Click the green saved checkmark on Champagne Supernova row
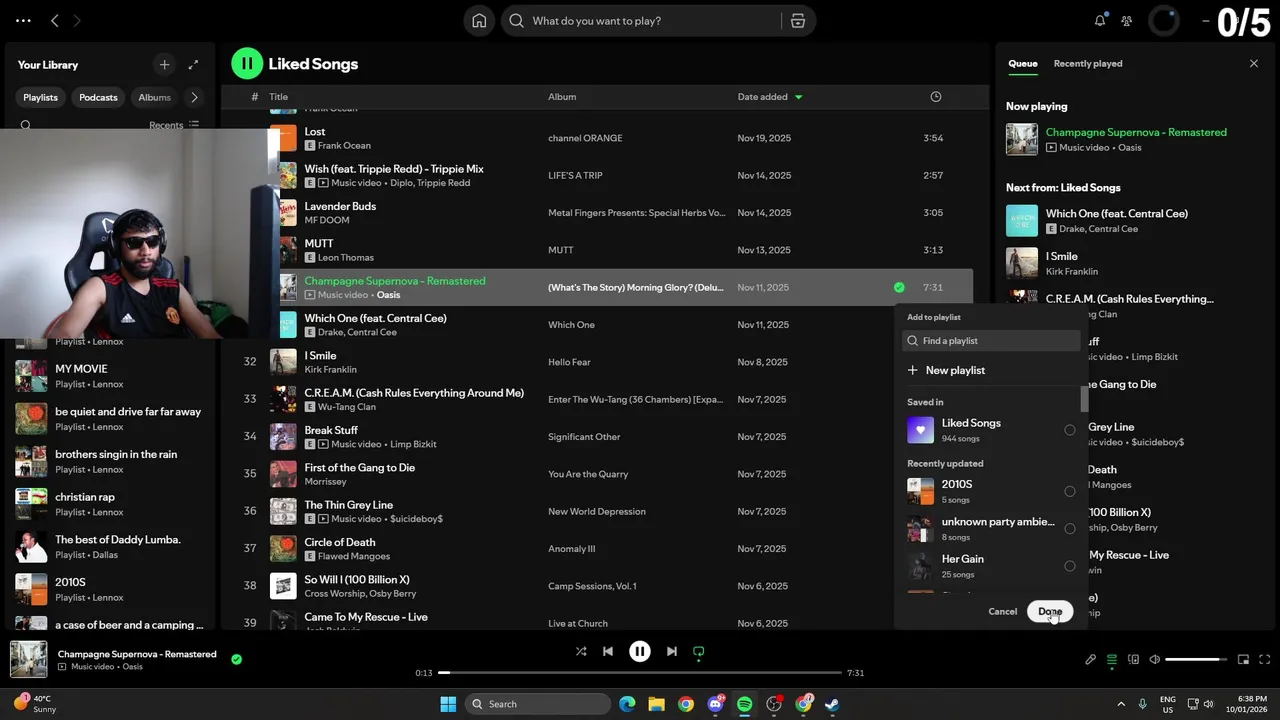 [x=899, y=287]
